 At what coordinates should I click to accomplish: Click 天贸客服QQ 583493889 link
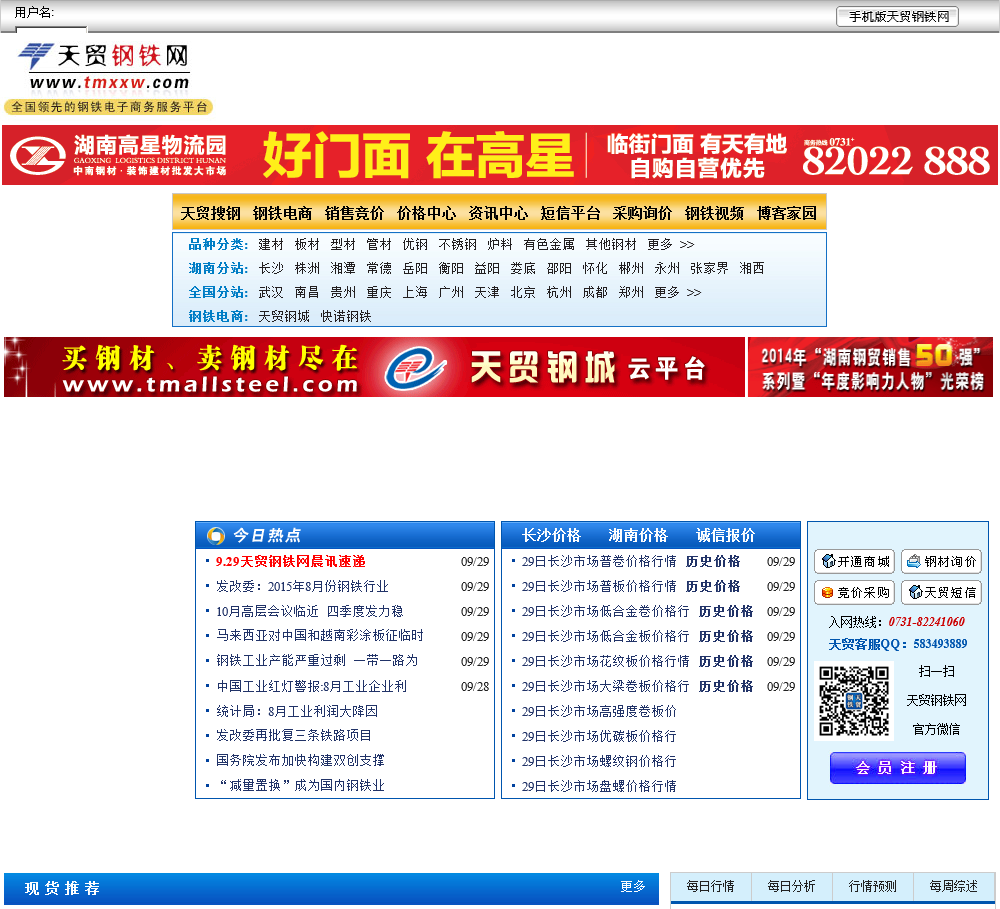[897, 644]
